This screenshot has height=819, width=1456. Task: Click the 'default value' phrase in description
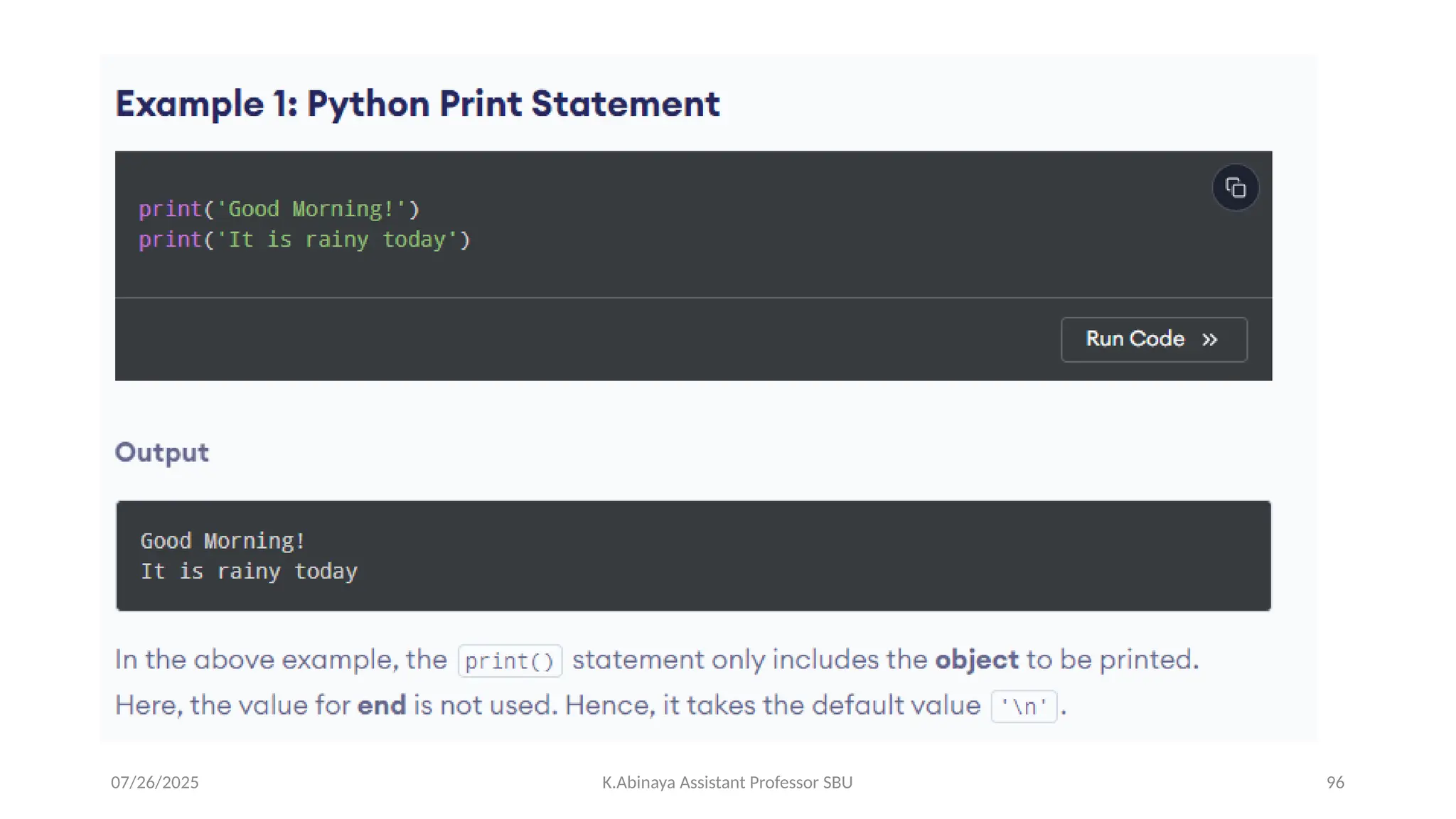click(x=896, y=705)
